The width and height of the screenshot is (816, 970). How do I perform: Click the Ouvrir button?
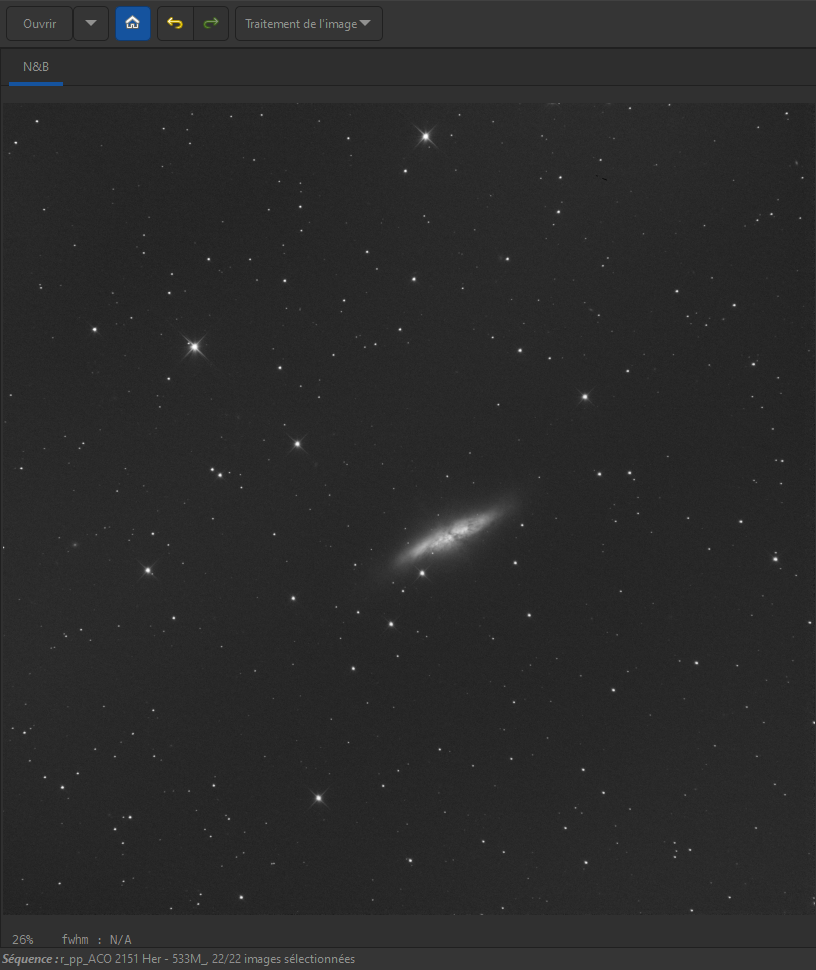point(40,24)
